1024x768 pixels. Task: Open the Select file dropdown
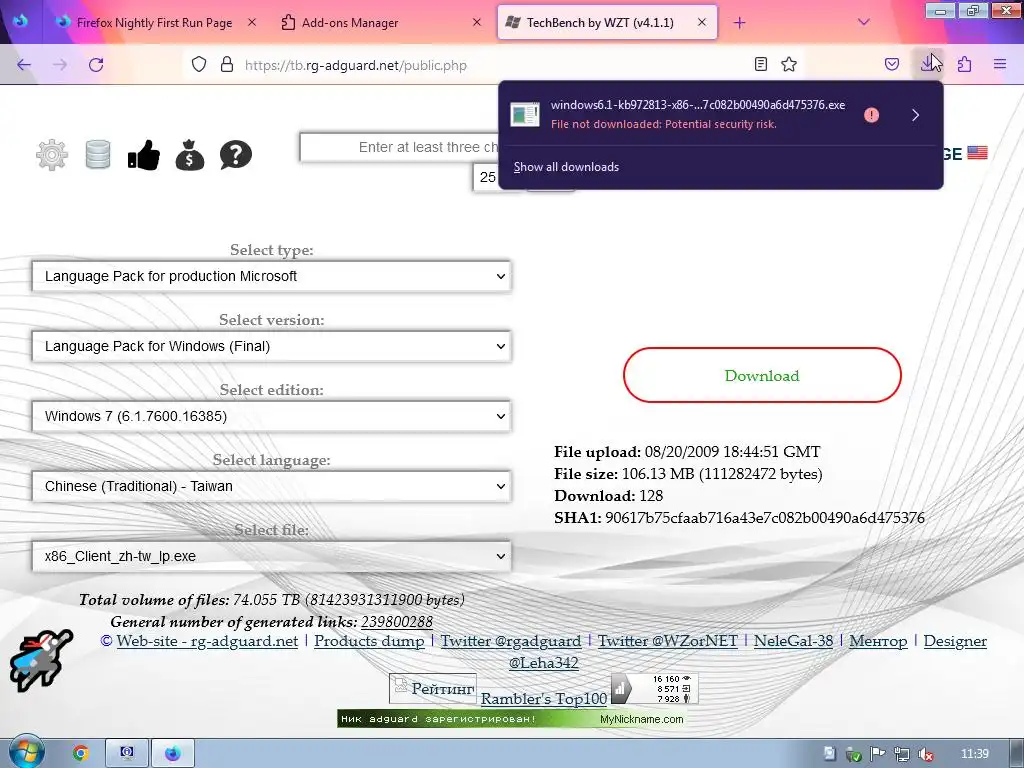point(272,556)
